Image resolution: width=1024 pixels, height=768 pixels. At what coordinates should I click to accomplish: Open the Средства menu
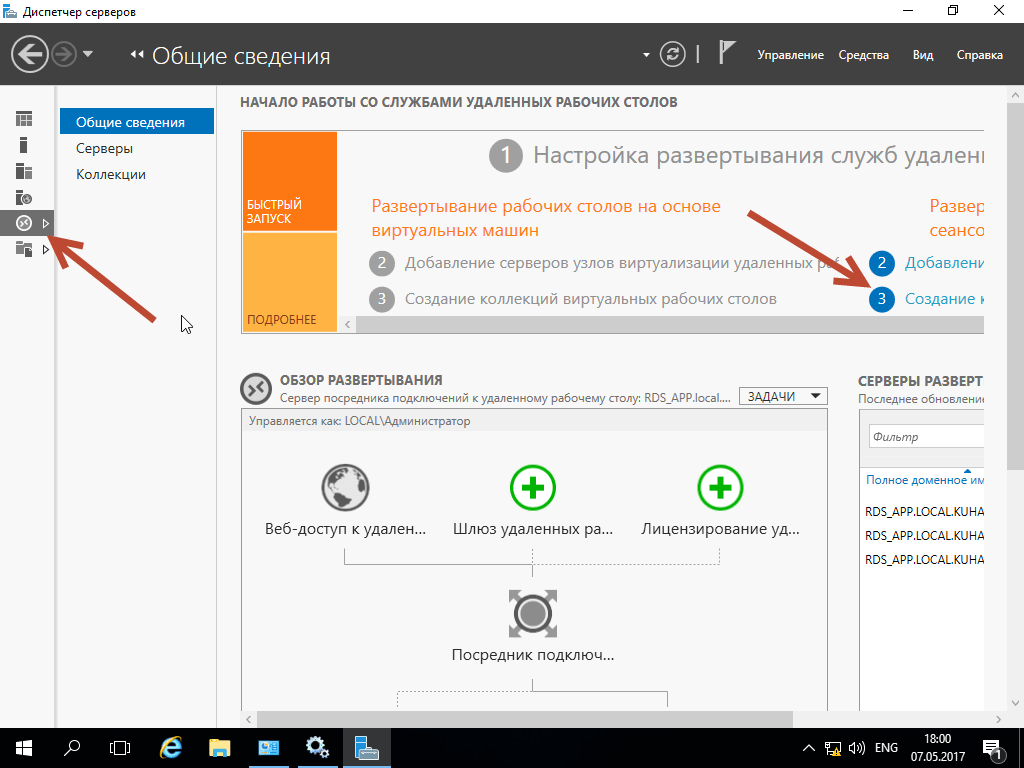click(863, 55)
